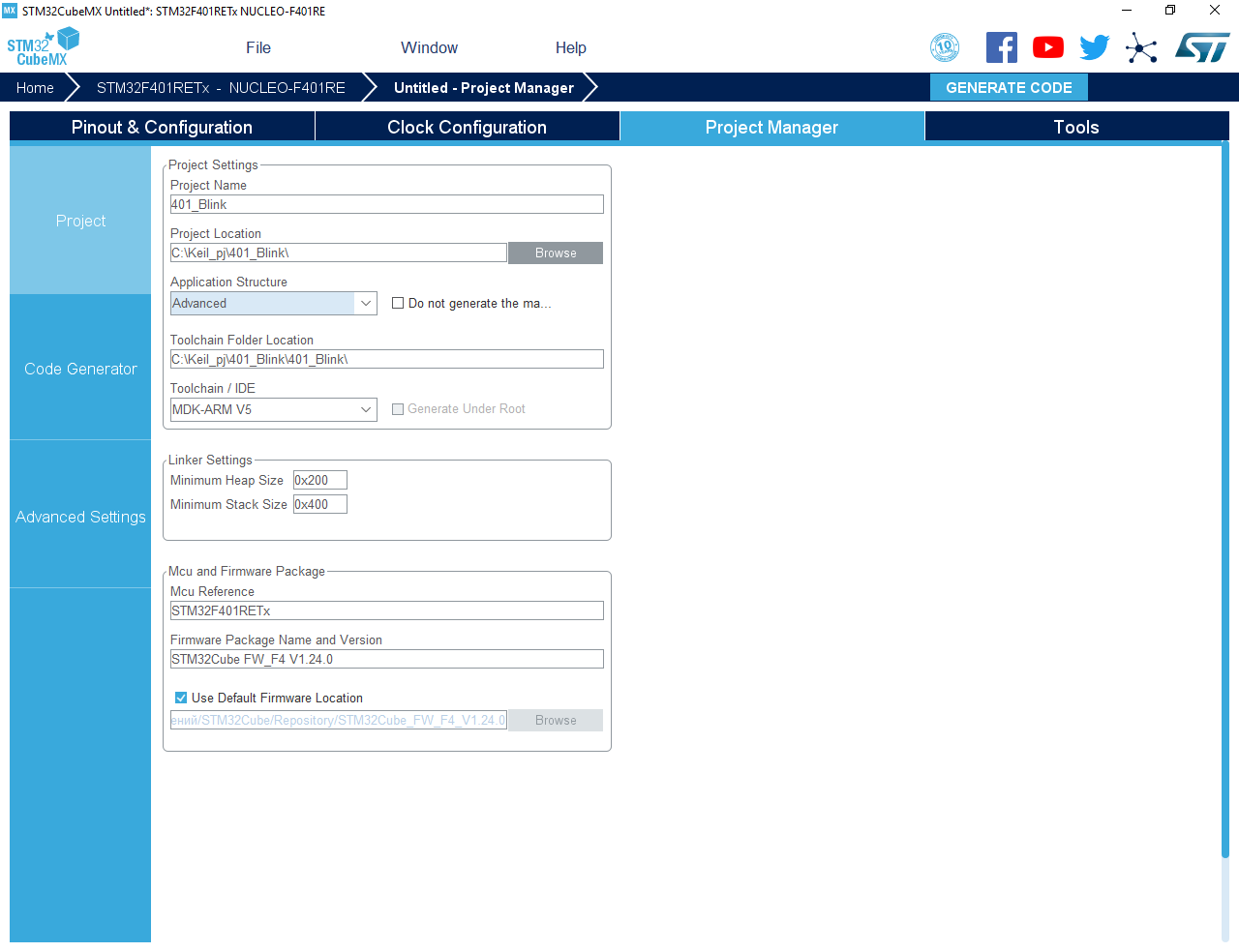Screen dimensions: 1239x952
Task: Open the 10-year anniversary badge icon
Action: [945, 47]
